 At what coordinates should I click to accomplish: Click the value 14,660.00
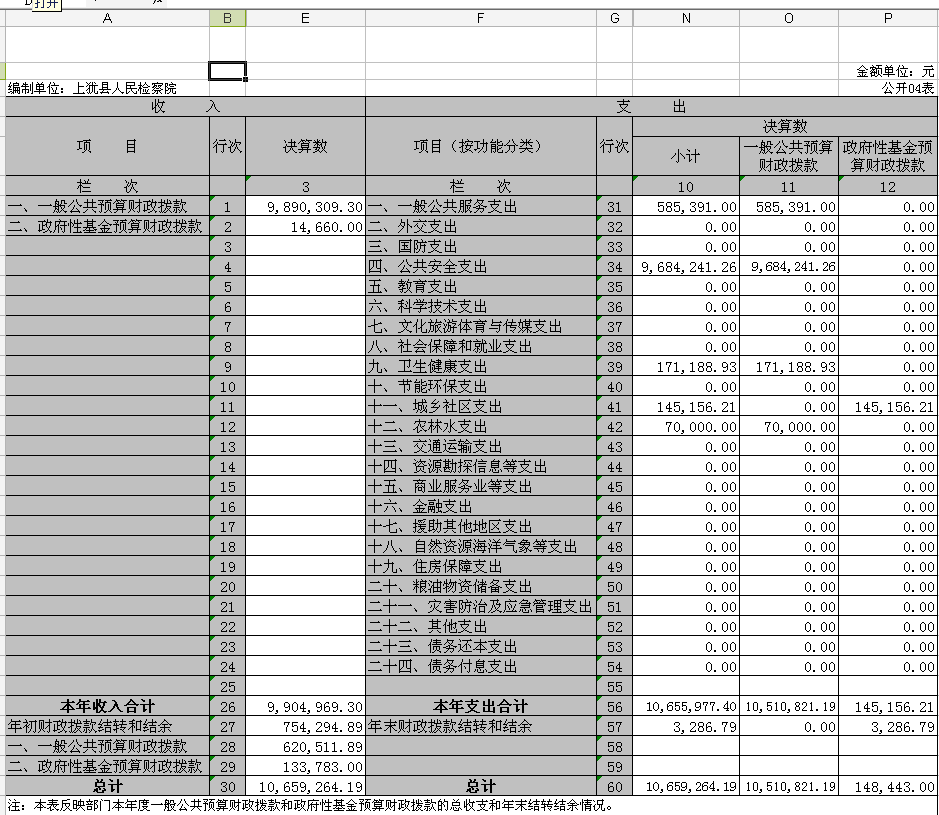click(x=327, y=227)
